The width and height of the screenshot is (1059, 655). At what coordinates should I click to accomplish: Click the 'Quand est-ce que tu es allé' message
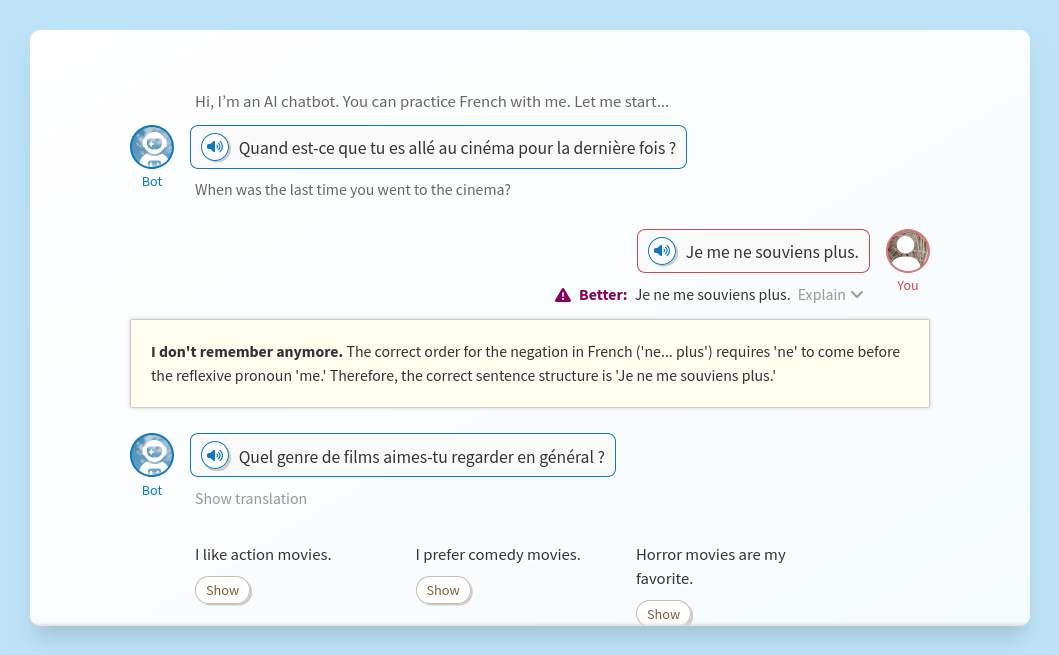pyautogui.click(x=457, y=148)
